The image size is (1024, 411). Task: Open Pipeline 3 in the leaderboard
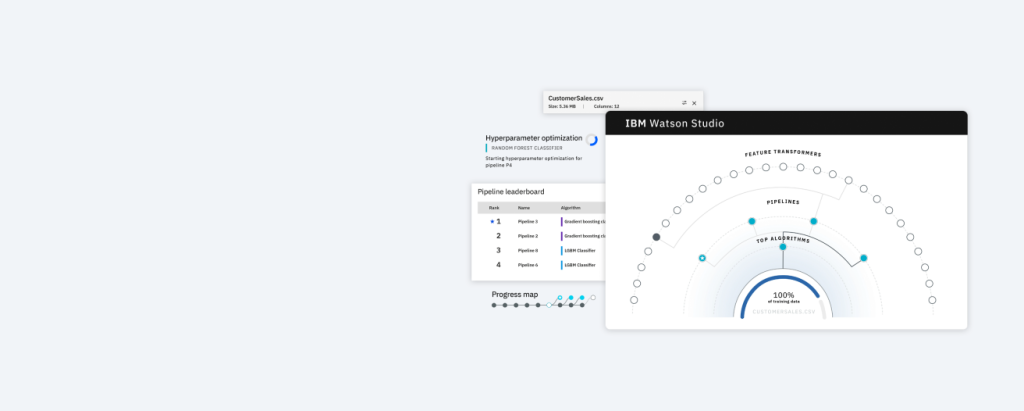528,222
